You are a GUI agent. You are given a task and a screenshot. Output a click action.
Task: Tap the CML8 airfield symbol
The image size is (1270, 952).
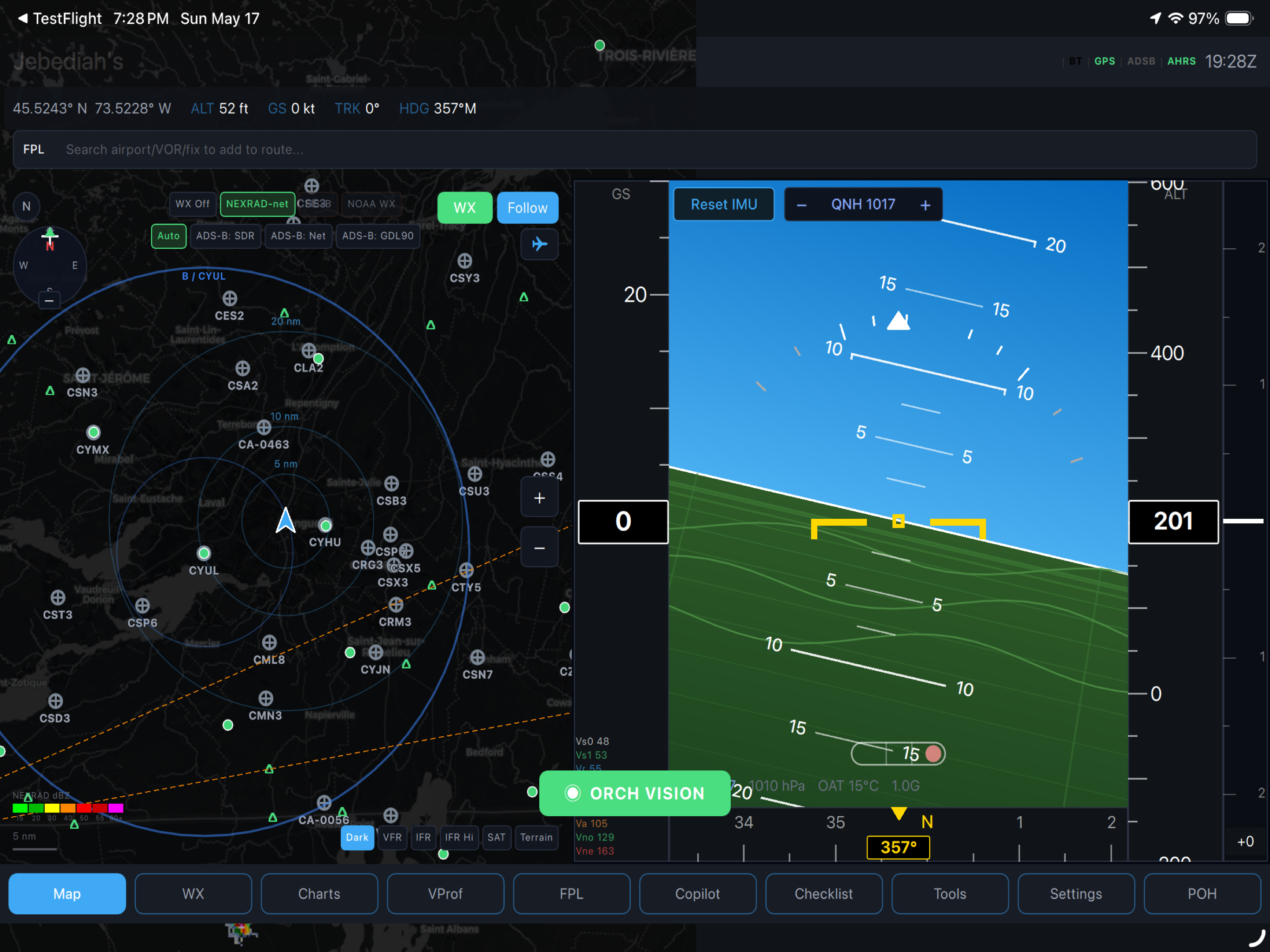tap(269, 642)
